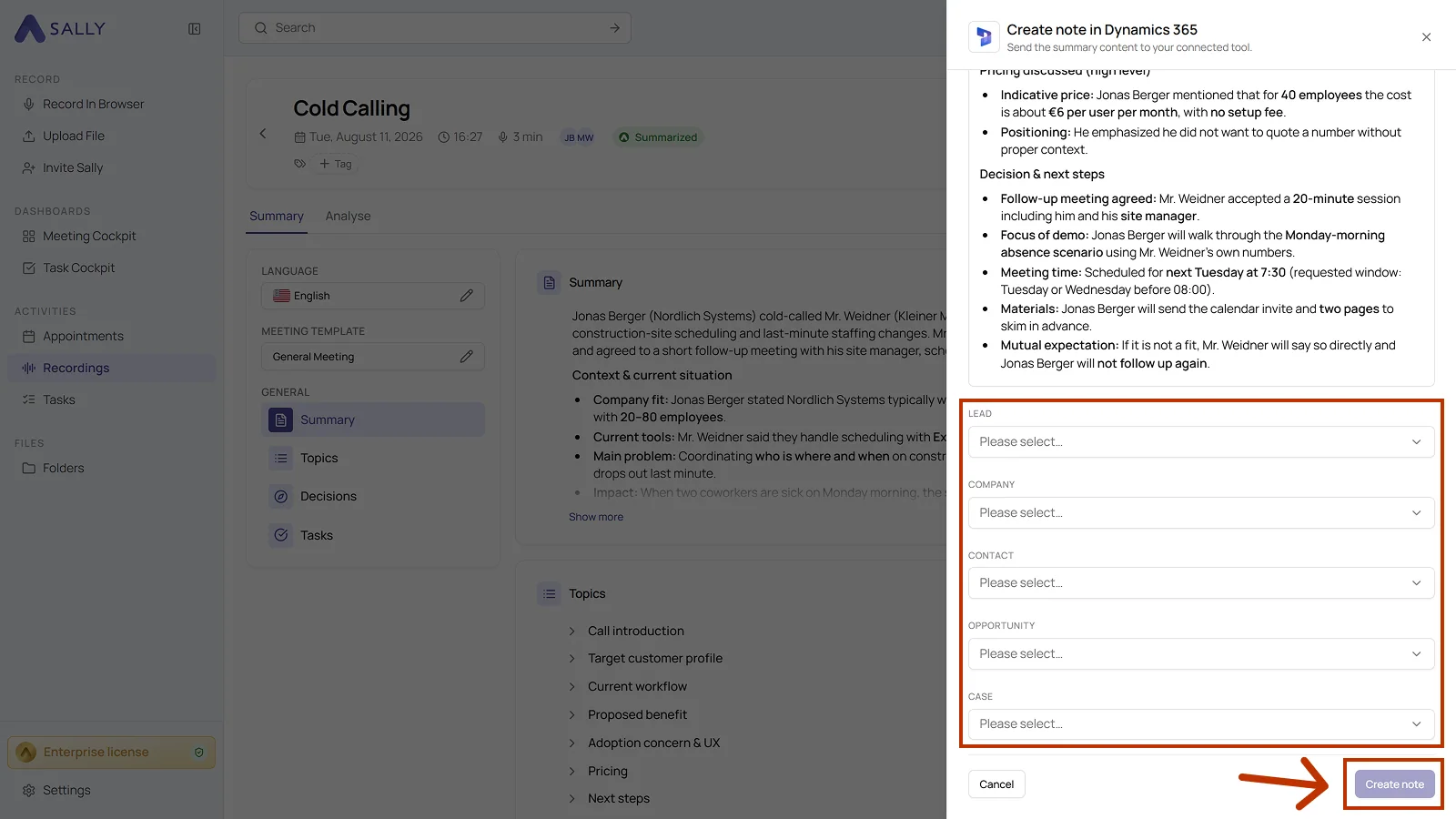The height and width of the screenshot is (819, 1456).
Task: Select Topics in General list
Action: point(373,458)
